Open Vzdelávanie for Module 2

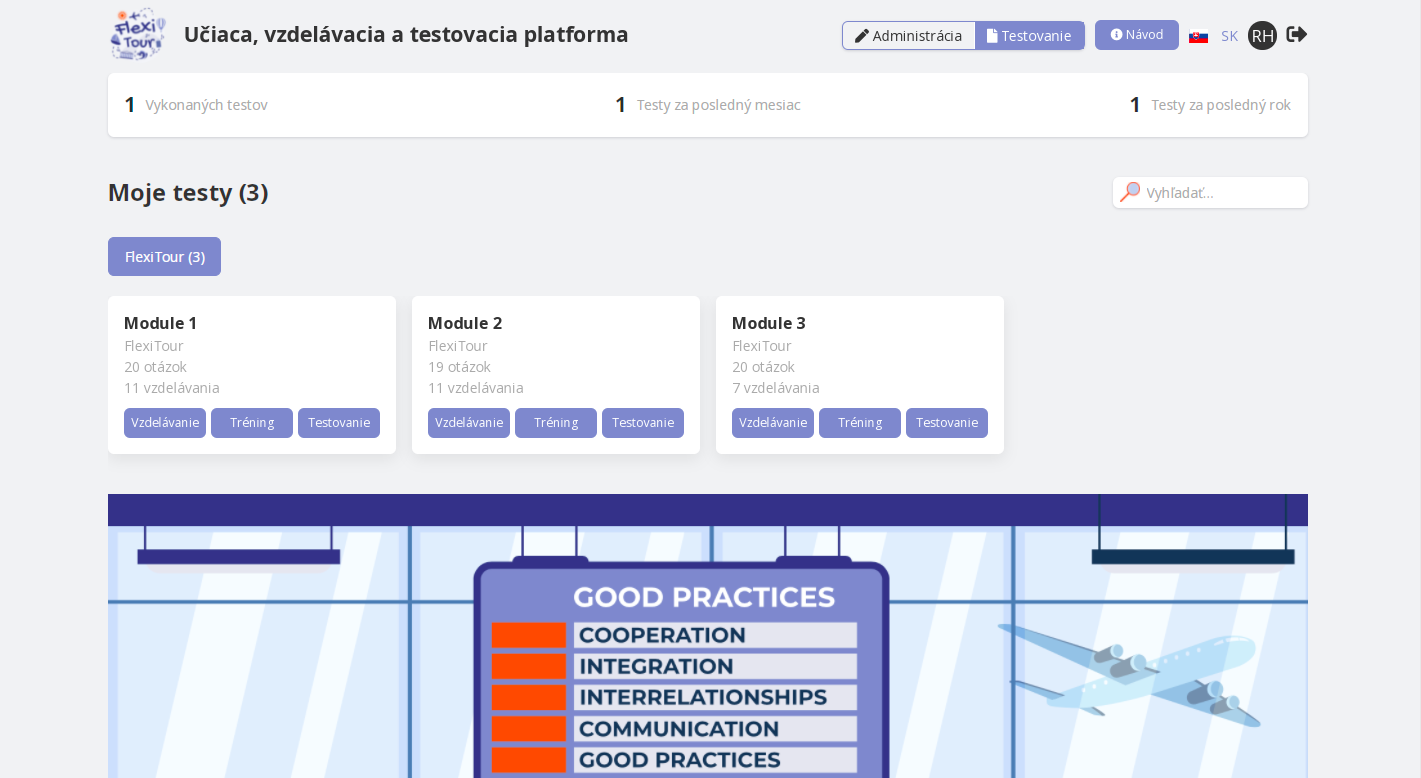tap(469, 423)
